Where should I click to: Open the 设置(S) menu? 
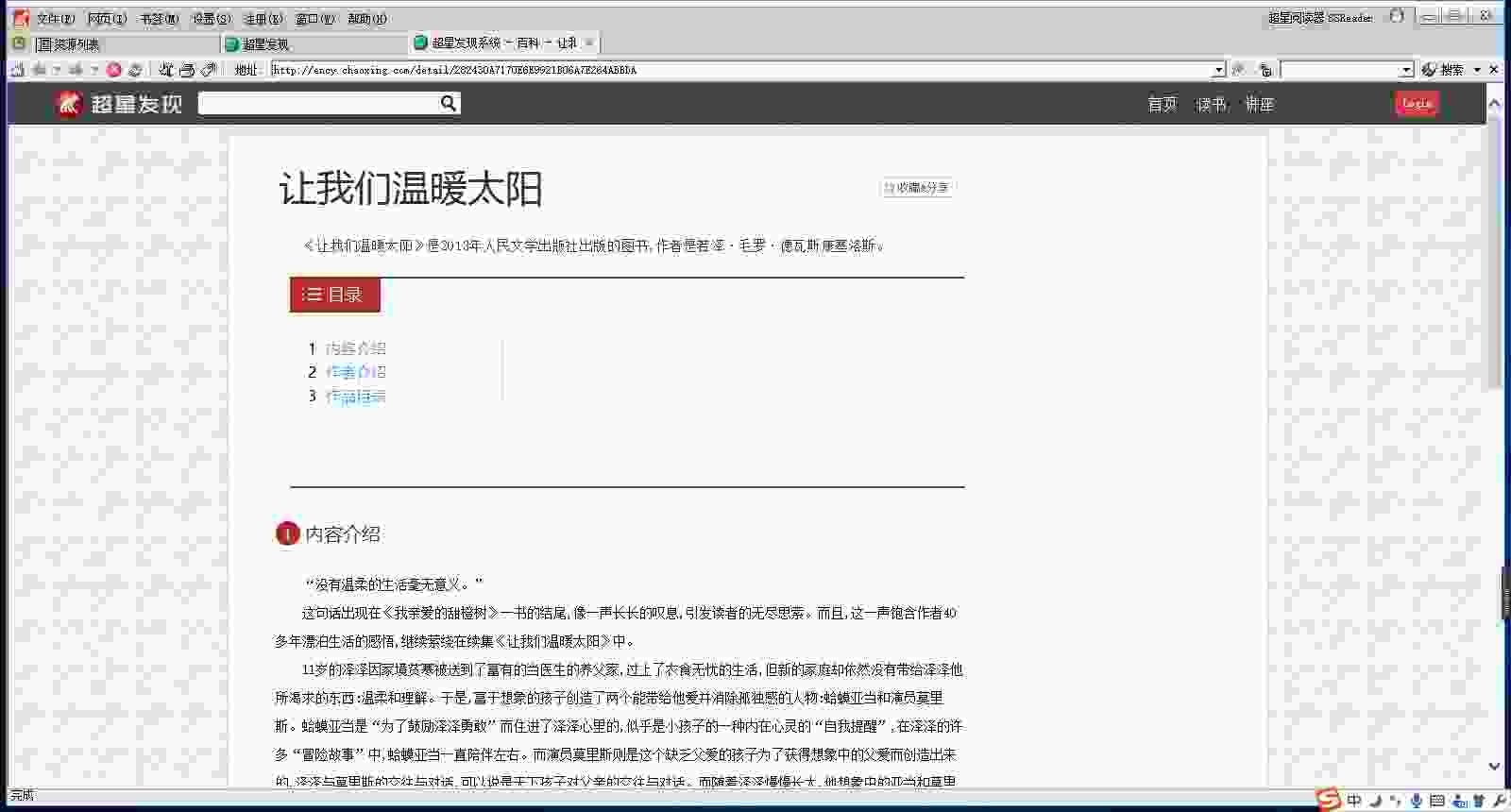(211, 18)
